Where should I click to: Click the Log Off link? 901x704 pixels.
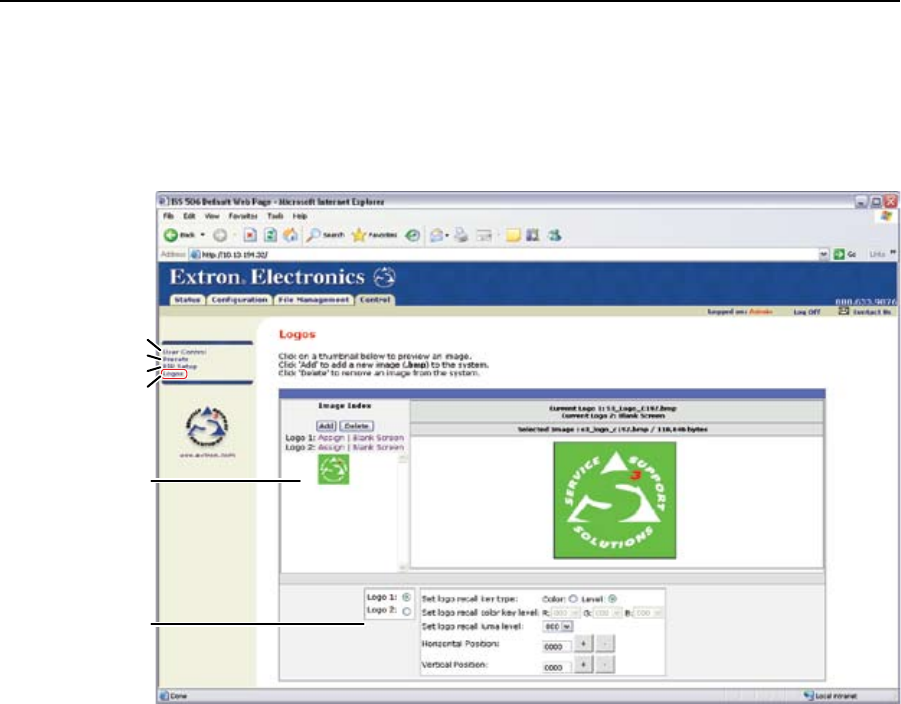[807, 311]
